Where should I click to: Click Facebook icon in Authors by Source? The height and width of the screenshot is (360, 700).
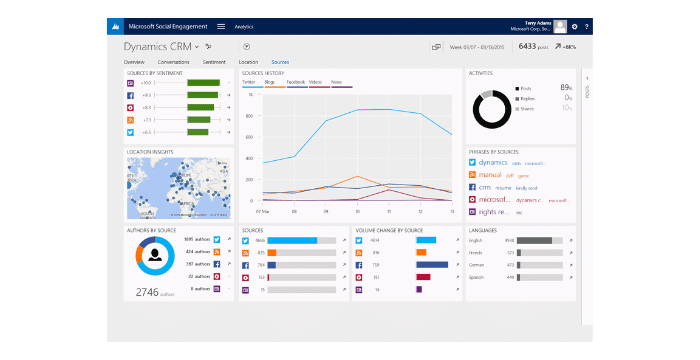[217, 264]
